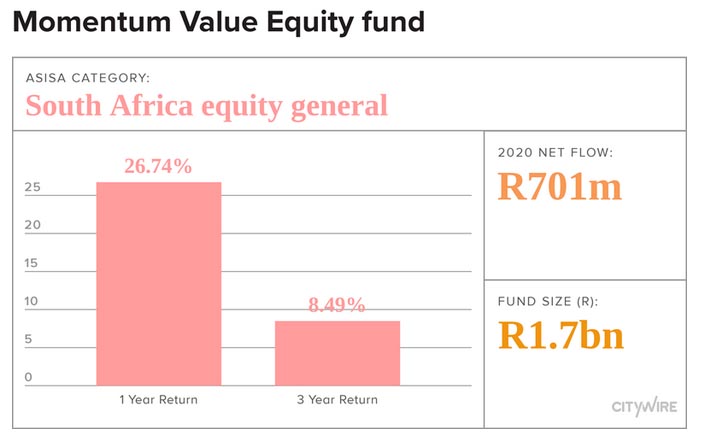Viewport: 702px width, 438px height.
Task: Select the 1 Year Return axis label
Action: click(157, 400)
